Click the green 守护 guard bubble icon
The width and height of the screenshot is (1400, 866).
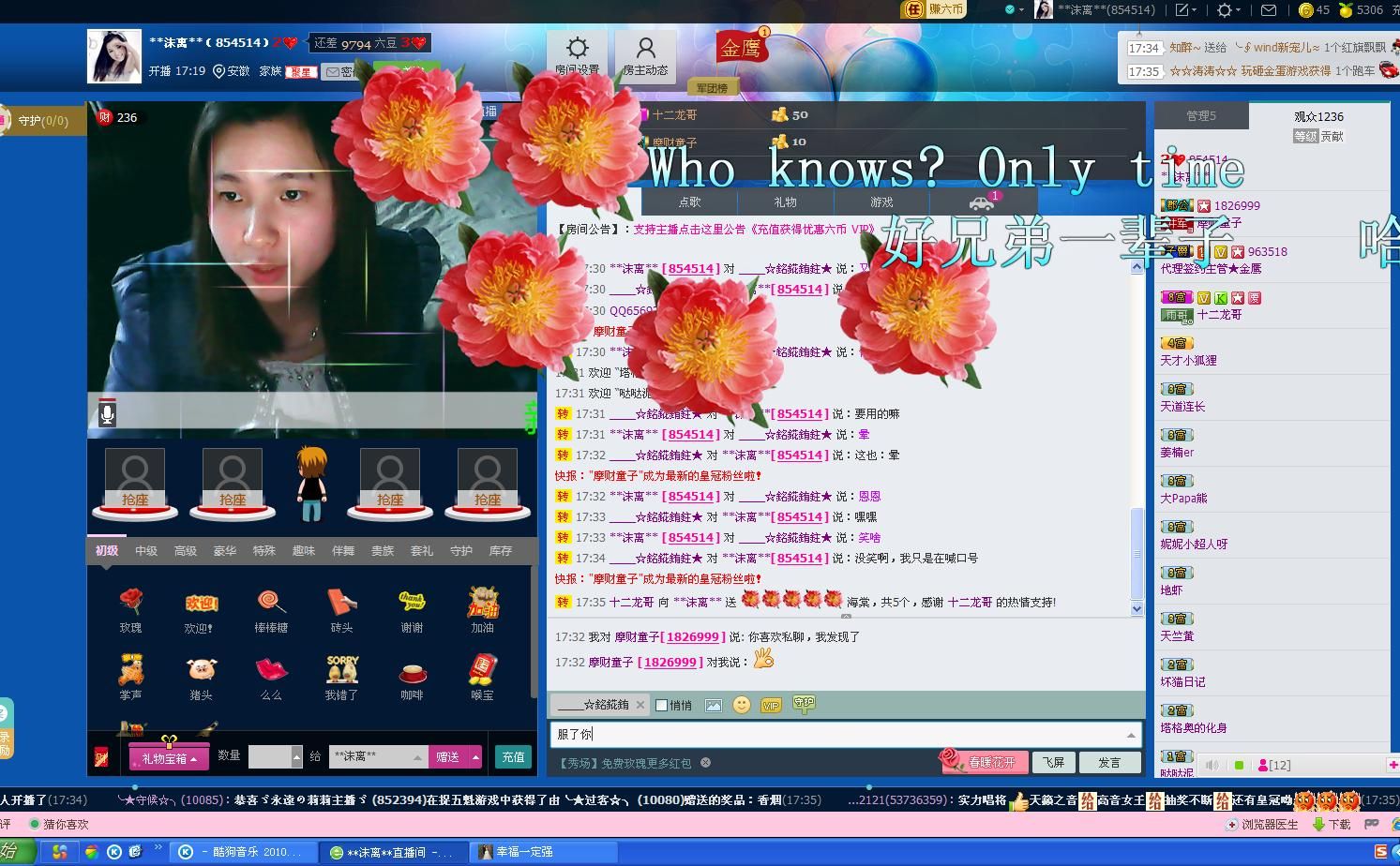pyautogui.click(x=805, y=704)
